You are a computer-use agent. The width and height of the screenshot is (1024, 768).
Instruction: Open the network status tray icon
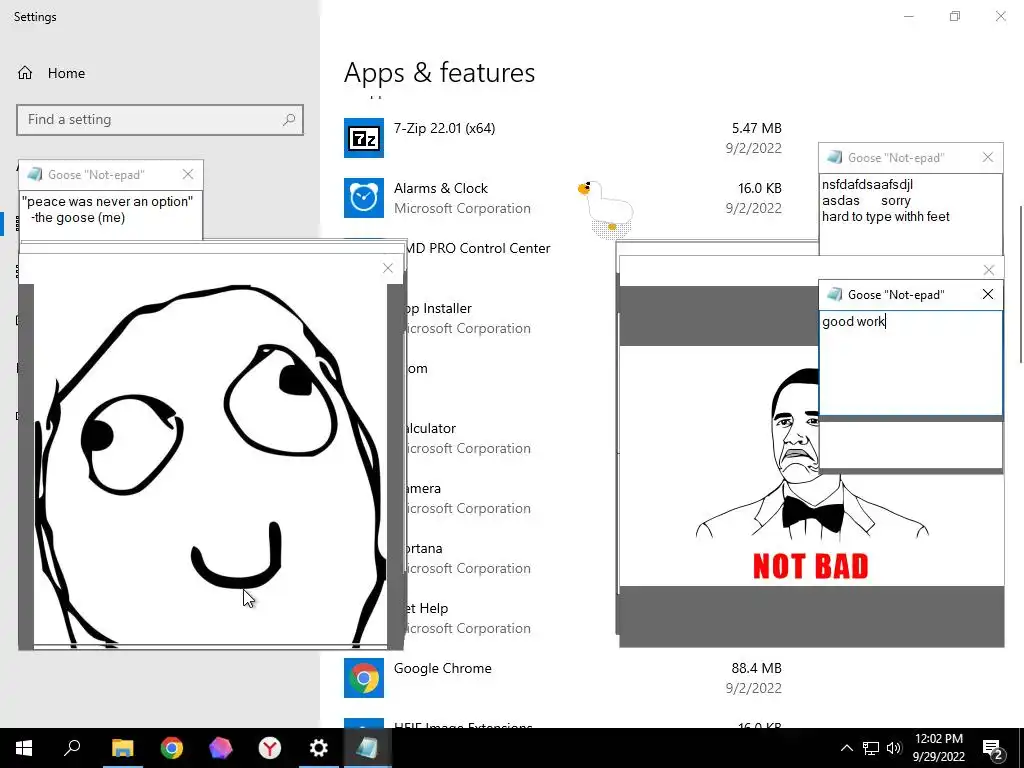(871, 748)
